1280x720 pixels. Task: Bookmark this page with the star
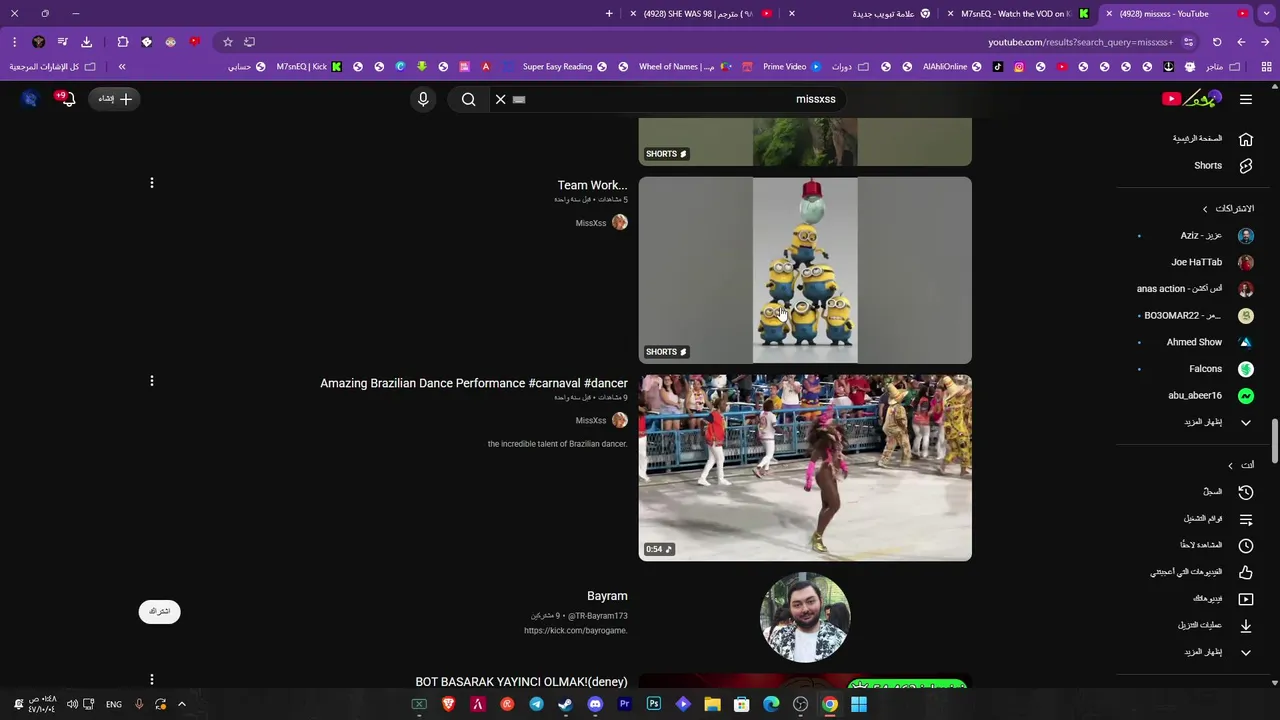click(x=228, y=42)
